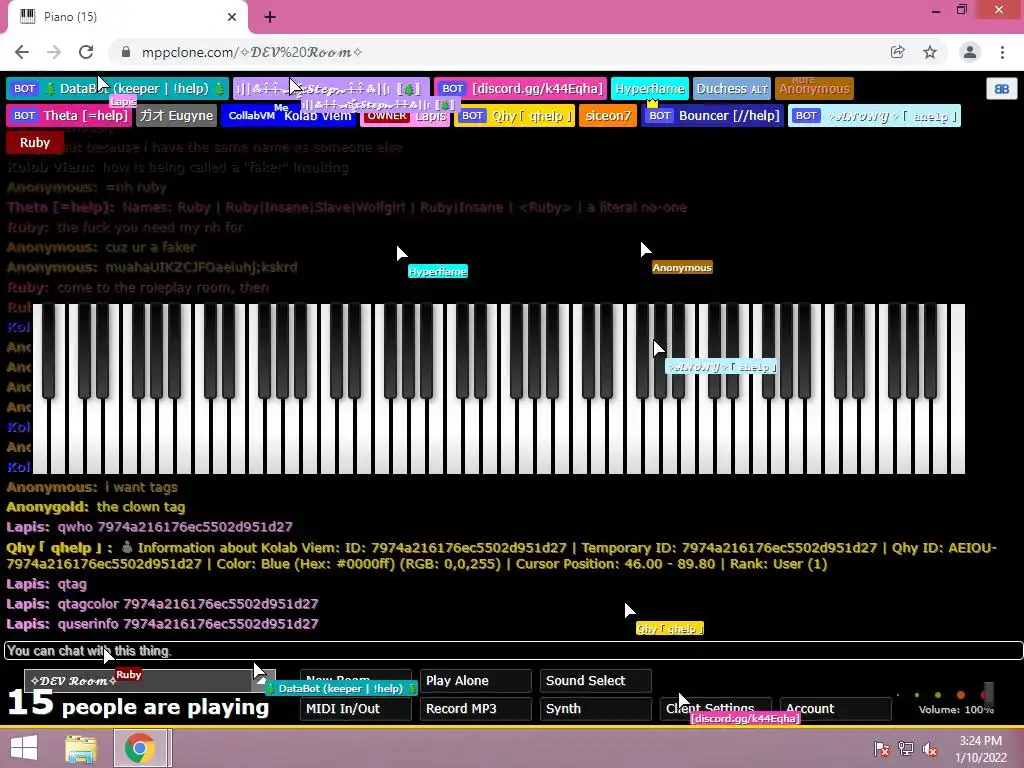1024x768 pixels.
Task: Select the Qhy qhelp bot tag
Action: [x=515, y=116]
